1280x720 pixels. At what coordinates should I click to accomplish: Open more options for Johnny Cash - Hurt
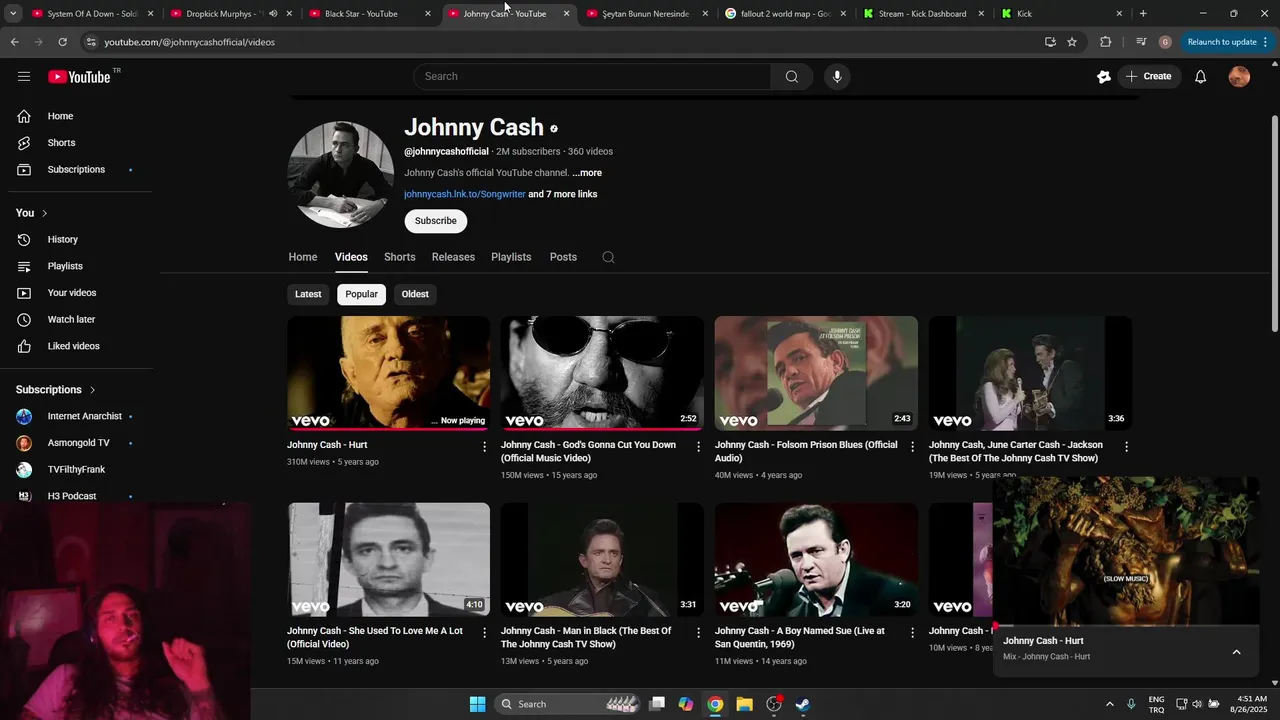pos(485,446)
